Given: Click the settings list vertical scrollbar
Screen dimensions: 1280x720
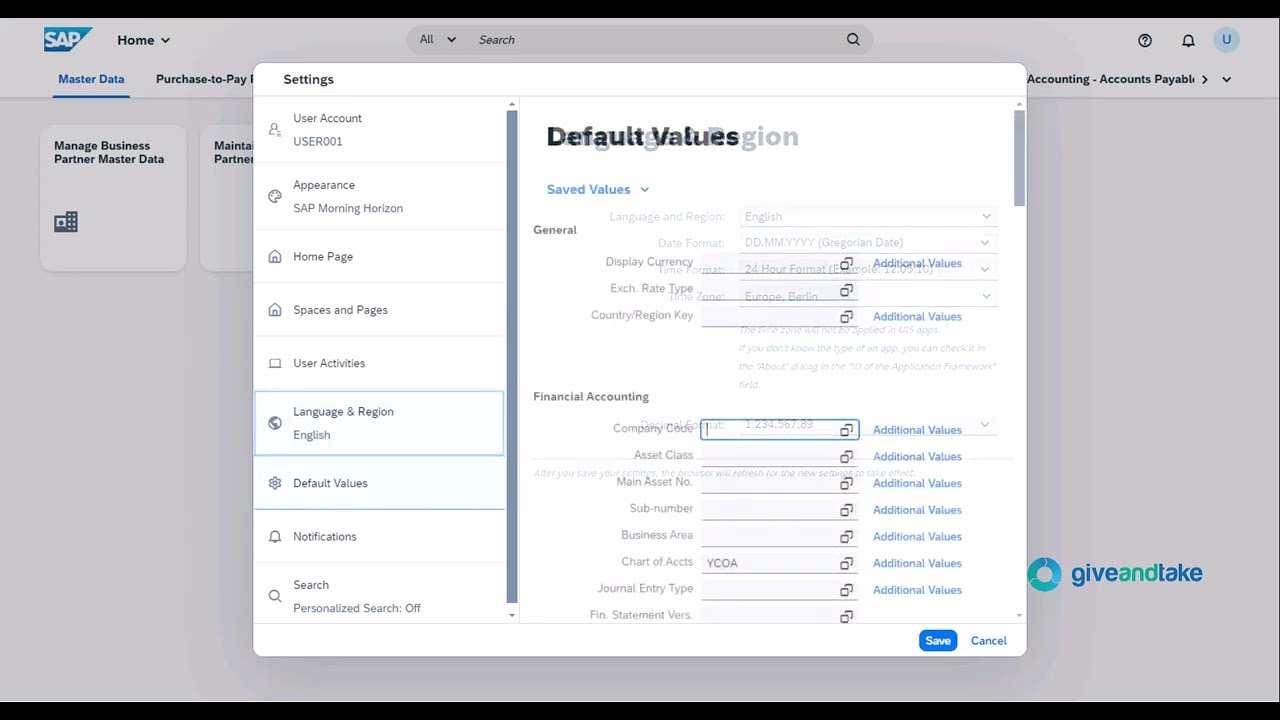Looking at the screenshot, I should pyautogui.click(x=512, y=355).
